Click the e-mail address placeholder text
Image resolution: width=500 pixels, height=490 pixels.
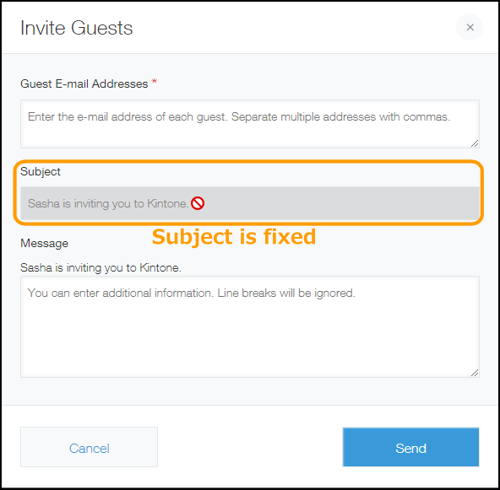[239, 117]
